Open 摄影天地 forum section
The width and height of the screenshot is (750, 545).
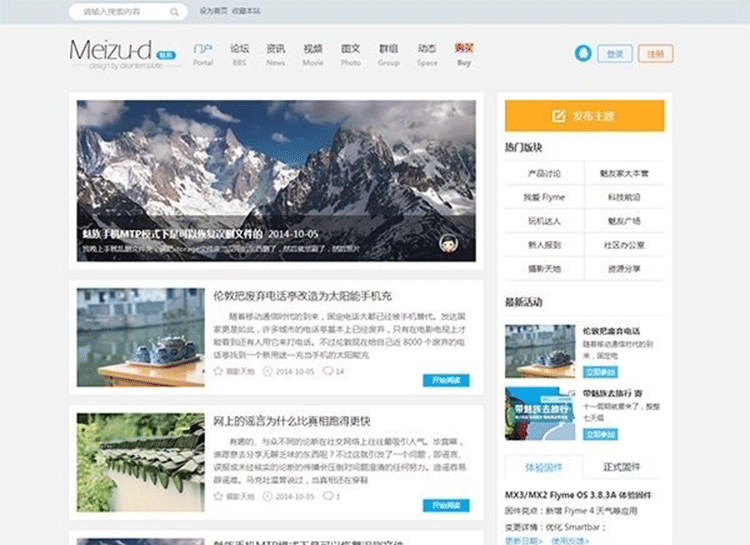pyautogui.click(x=544, y=269)
